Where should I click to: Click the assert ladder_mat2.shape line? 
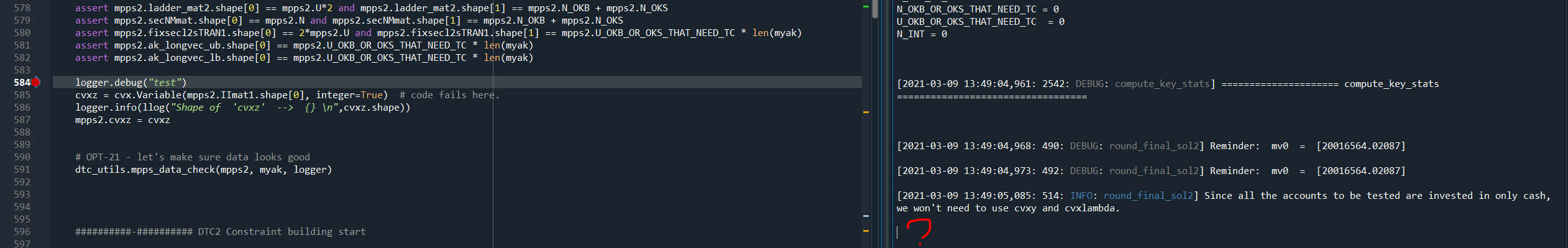click(372, 8)
